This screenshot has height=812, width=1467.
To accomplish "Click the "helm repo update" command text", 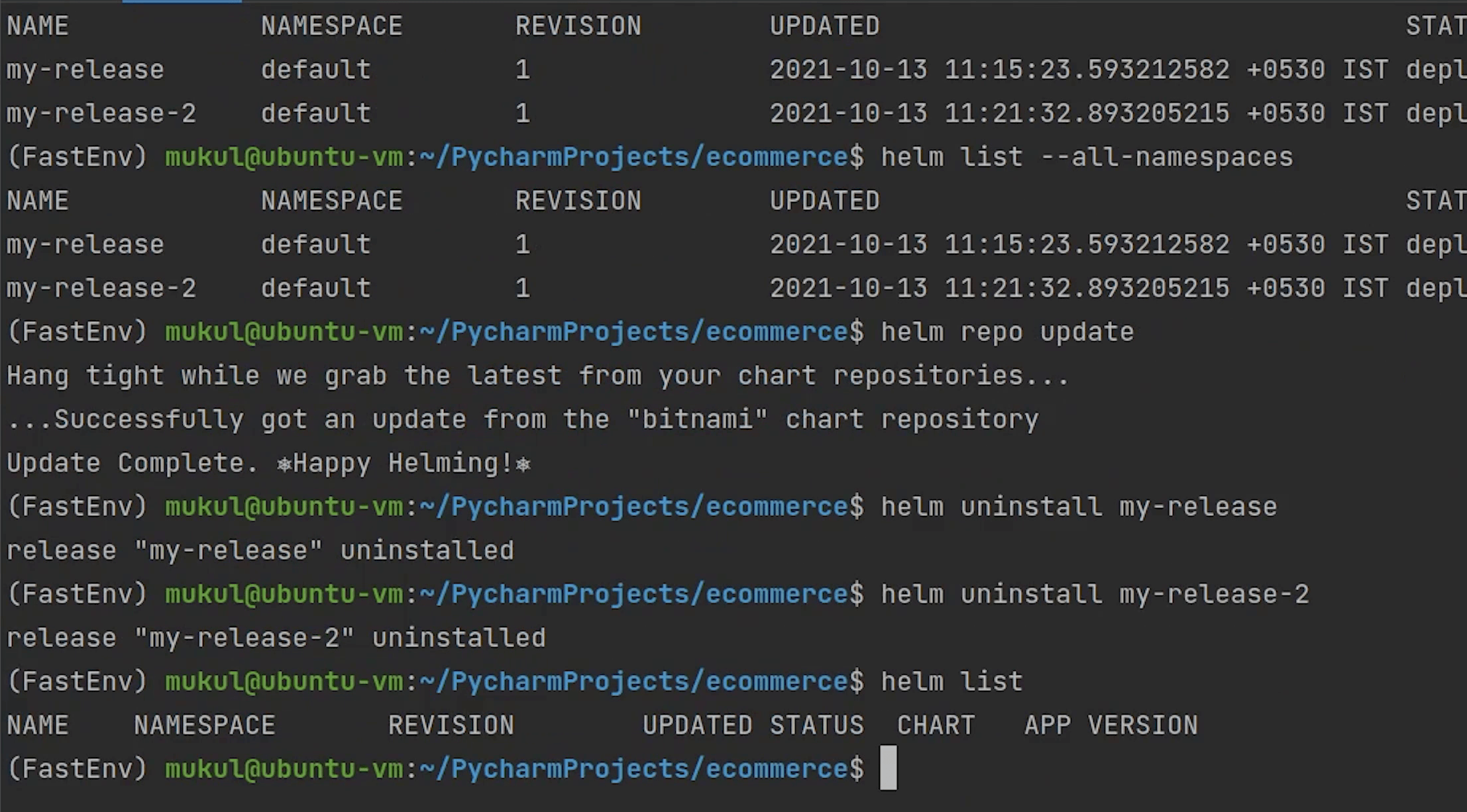I will click(x=1007, y=332).
